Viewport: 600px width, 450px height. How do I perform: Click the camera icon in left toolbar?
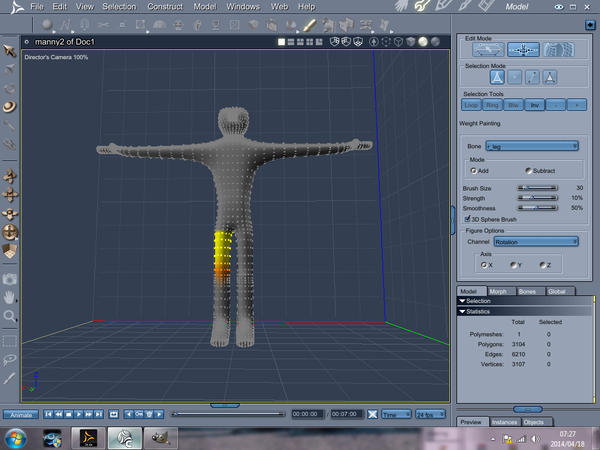point(9,277)
